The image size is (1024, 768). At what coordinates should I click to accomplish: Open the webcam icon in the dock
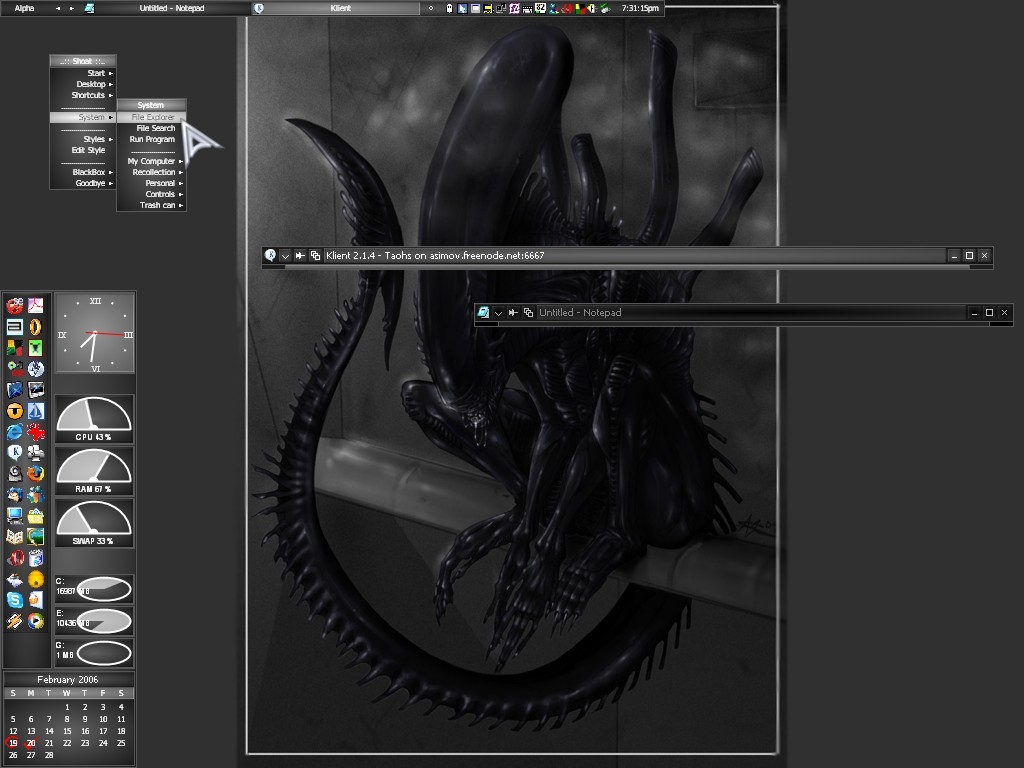pyautogui.click(x=14, y=473)
